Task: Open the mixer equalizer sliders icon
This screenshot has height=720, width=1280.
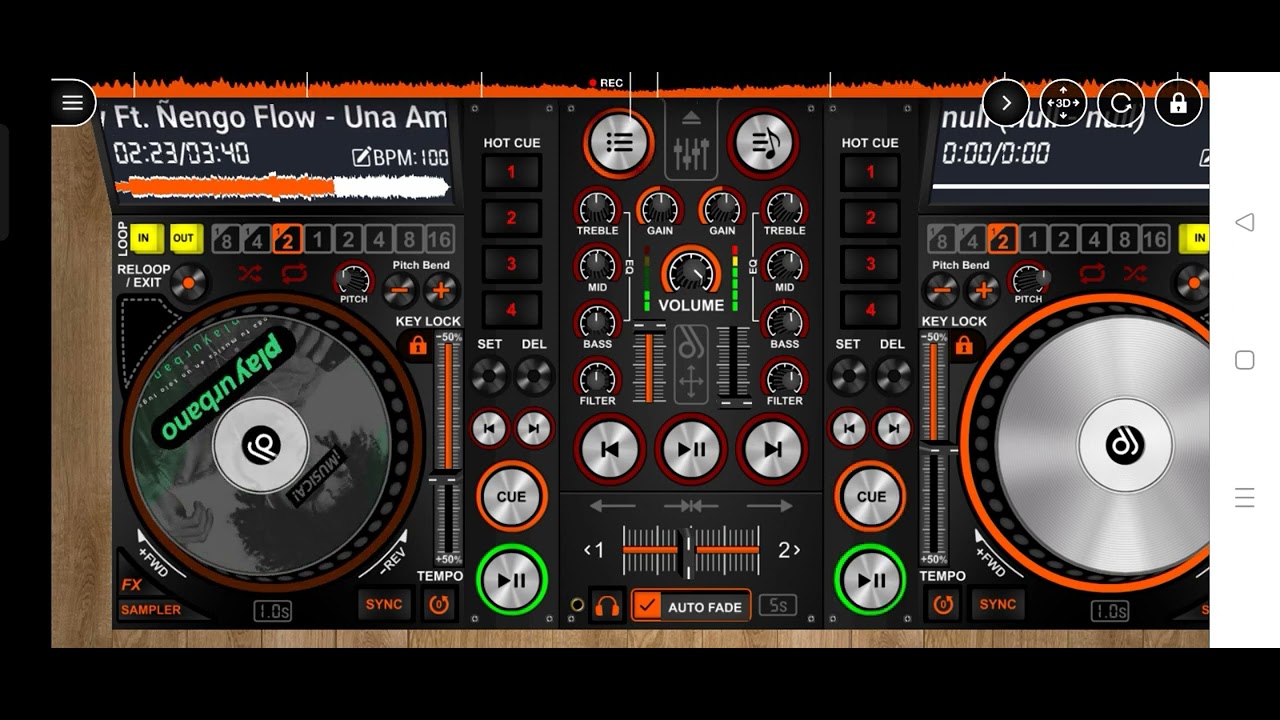Action: [691, 144]
